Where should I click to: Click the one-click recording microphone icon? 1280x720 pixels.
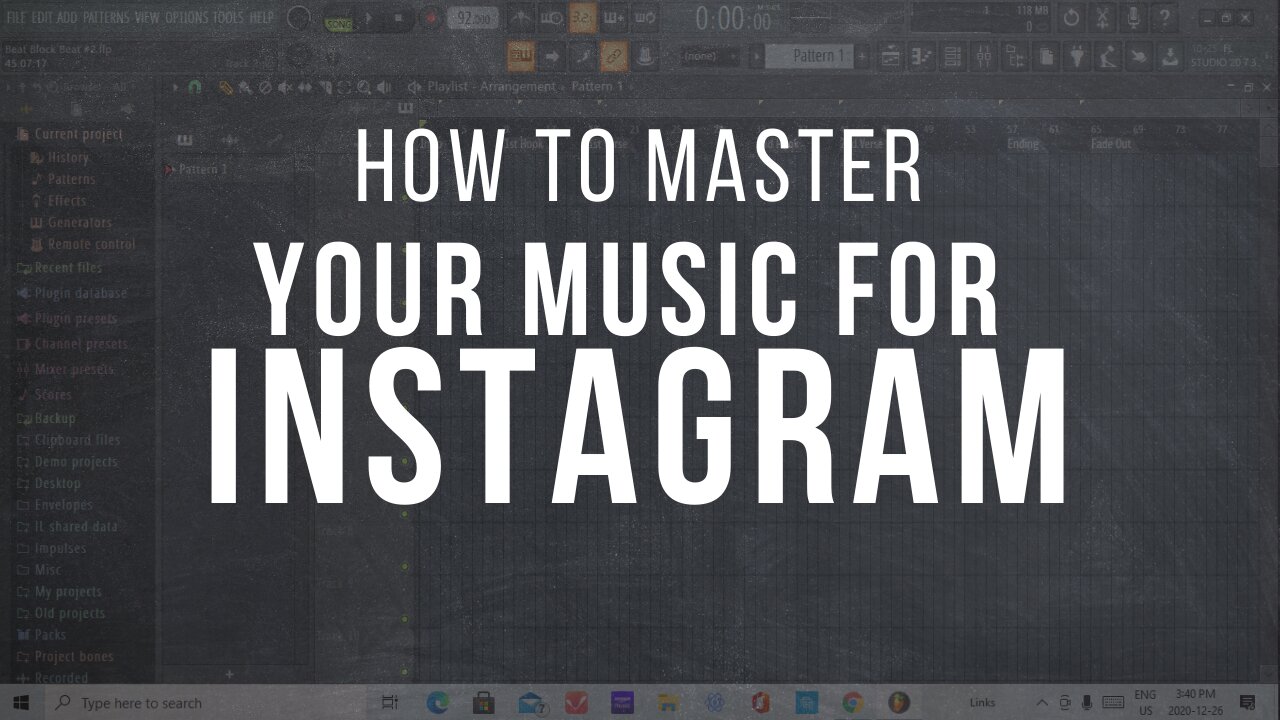pos(1133,18)
